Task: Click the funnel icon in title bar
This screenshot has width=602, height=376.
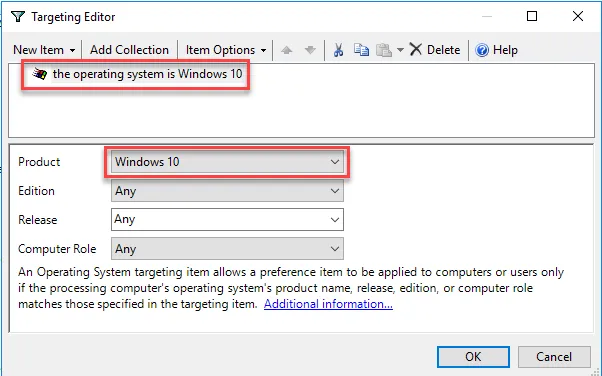Action: pos(18,17)
